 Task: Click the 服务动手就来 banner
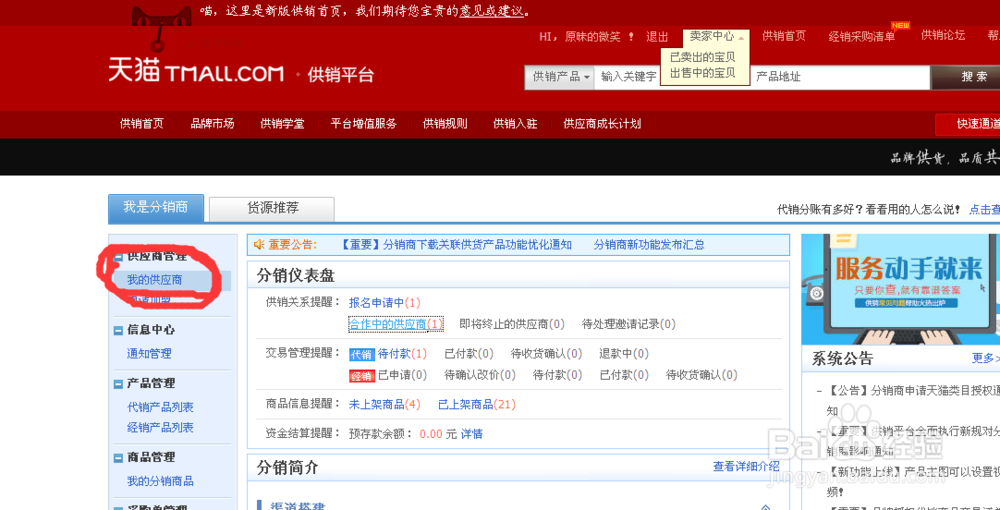901,290
